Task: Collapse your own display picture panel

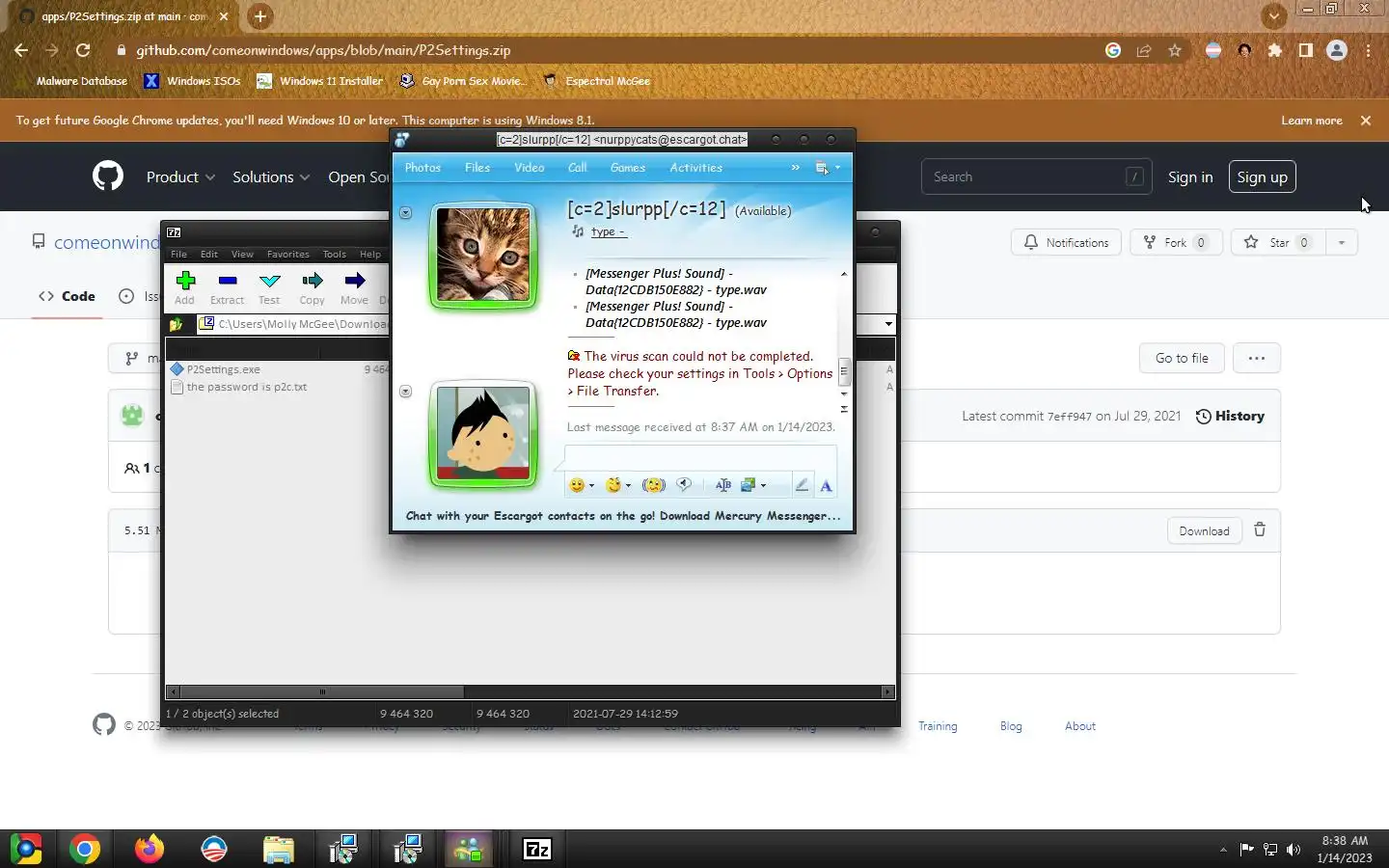Action: pyautogui.click(x=406, y=391)
